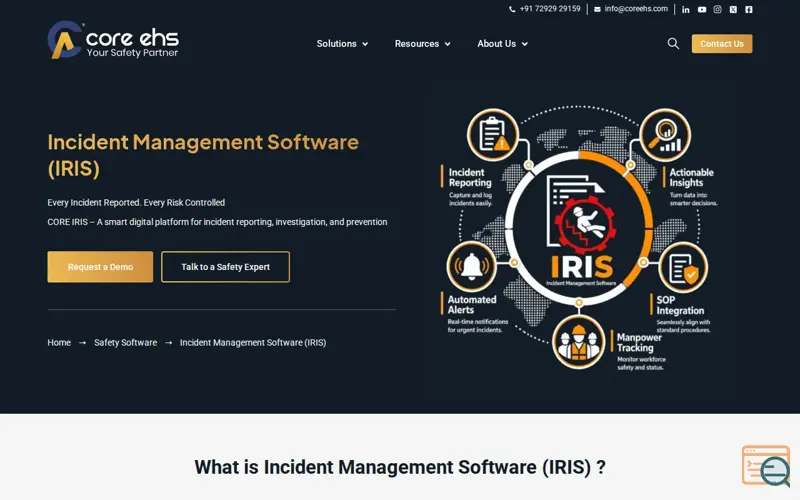This screenshot has height=500, width=800.
Task: Click the Manpower Tracking workers icon
Action: (x=579, y=341)
